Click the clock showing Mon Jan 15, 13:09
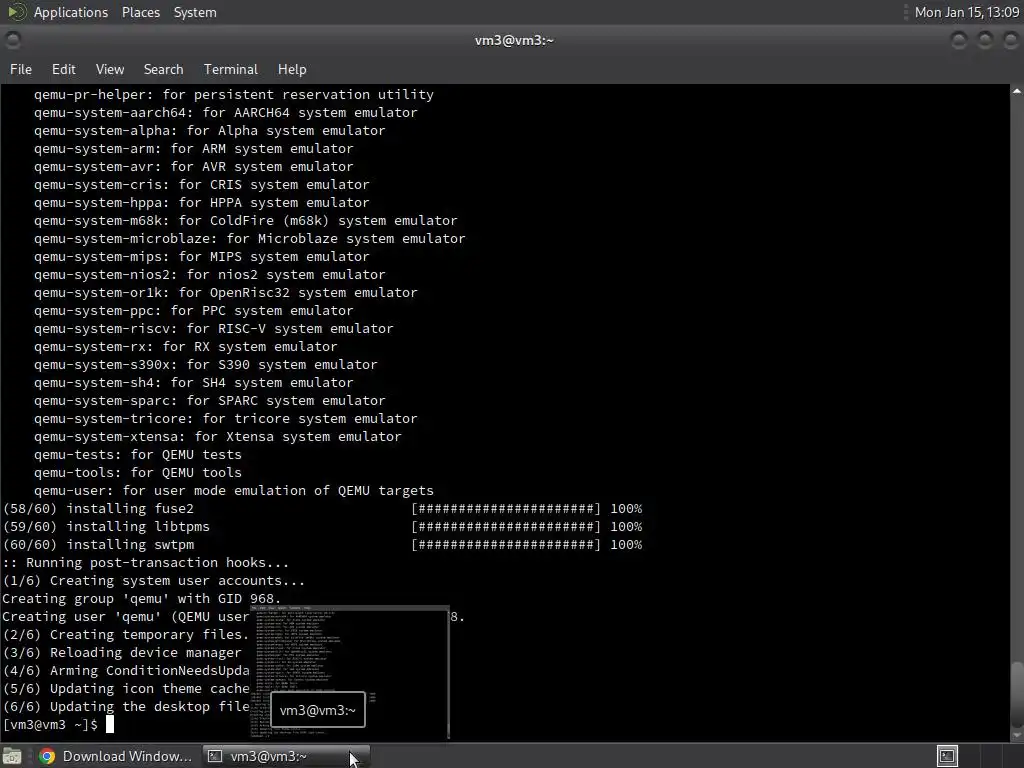 (x=967, y=12)
